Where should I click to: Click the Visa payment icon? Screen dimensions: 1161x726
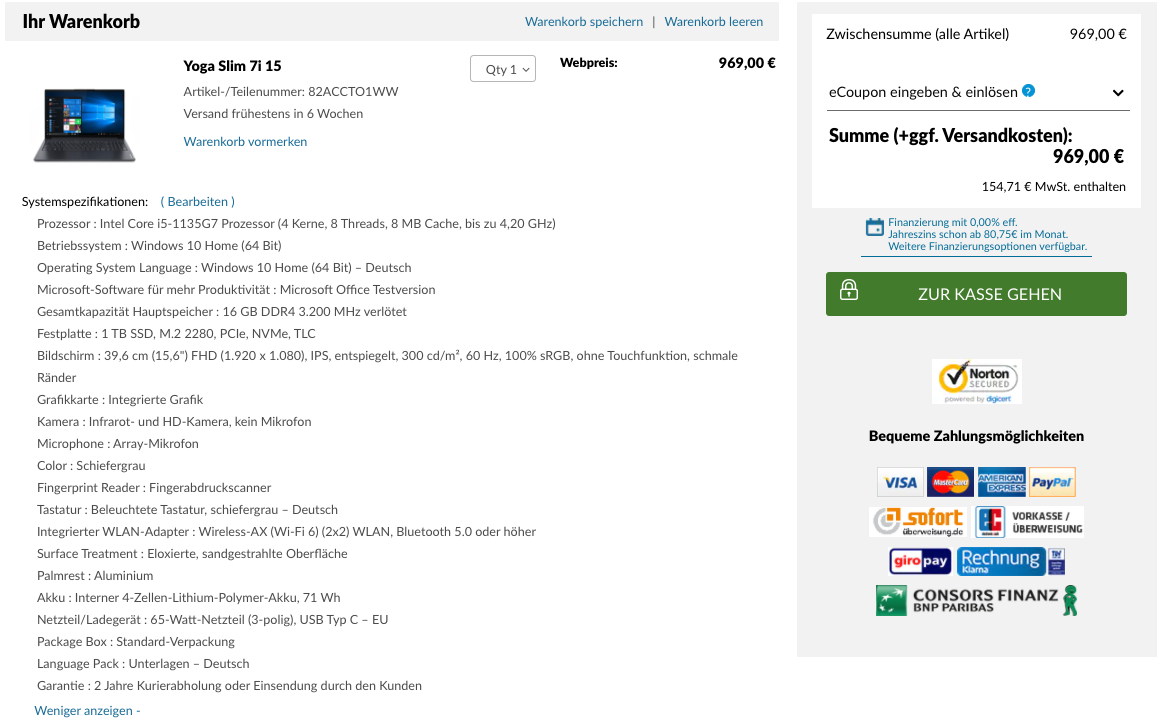click(x=900, y=483)
